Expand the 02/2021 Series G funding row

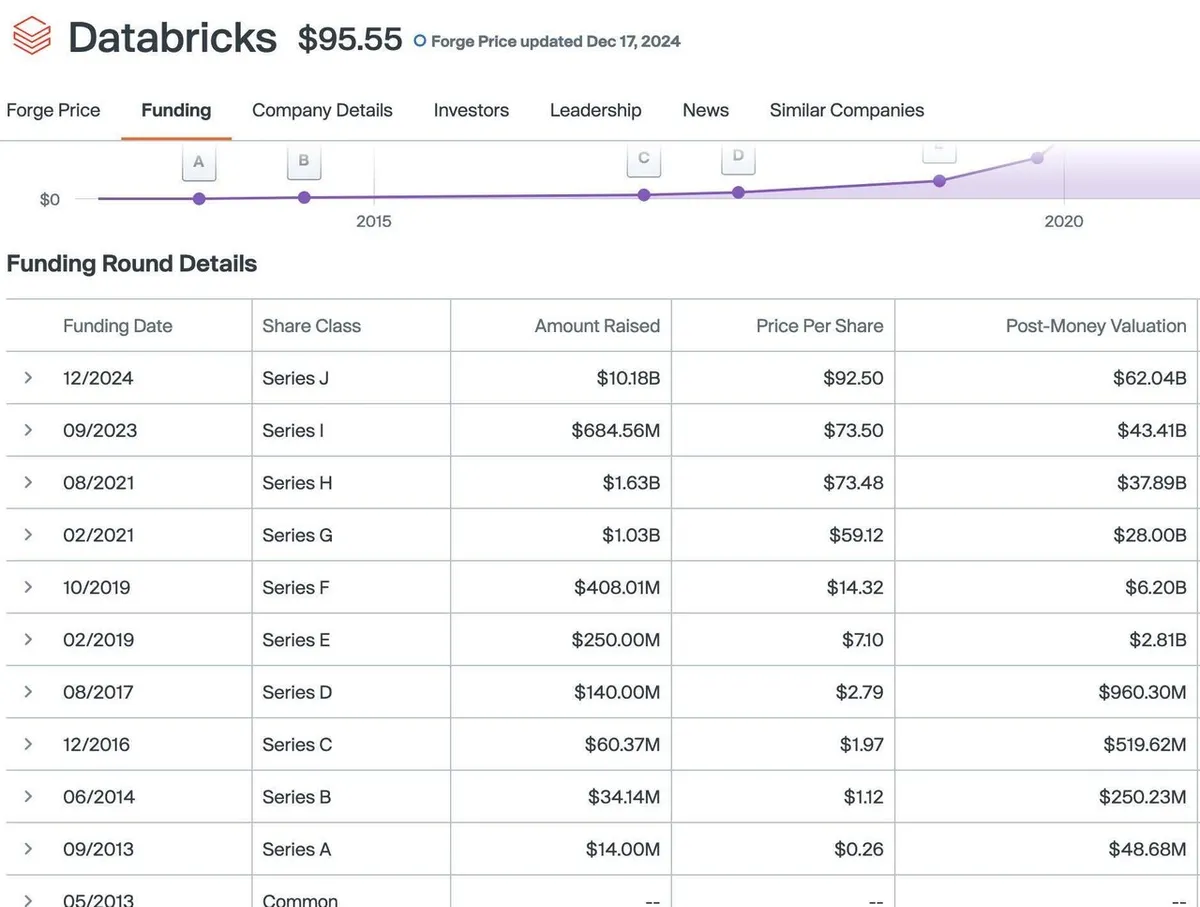pyautogui.click(x=28, y=535)
